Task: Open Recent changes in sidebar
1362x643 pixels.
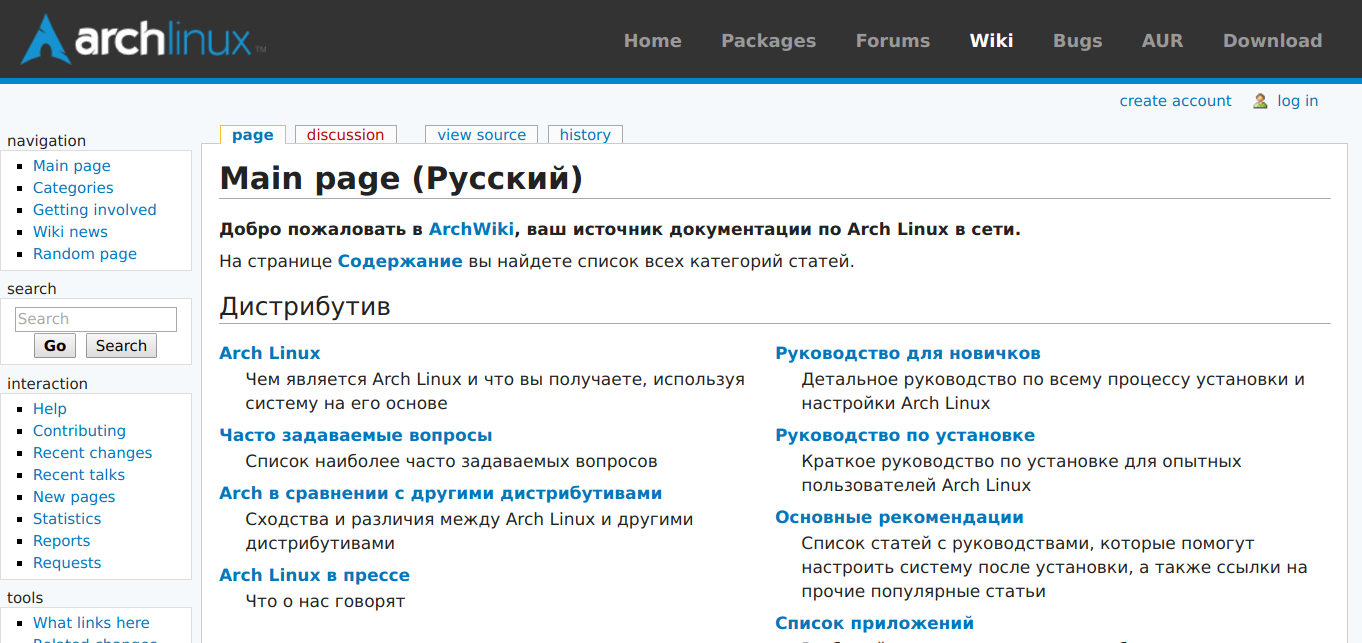Action: click(92, 453)
